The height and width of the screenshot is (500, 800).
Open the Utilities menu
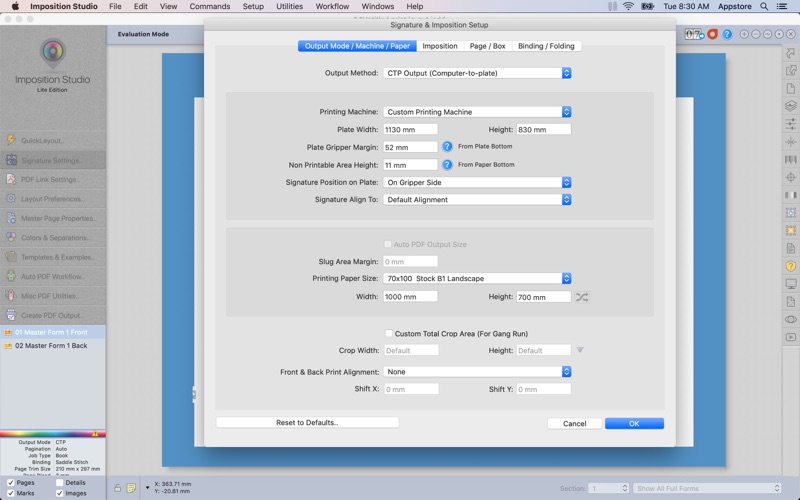(x=289, y=6)
